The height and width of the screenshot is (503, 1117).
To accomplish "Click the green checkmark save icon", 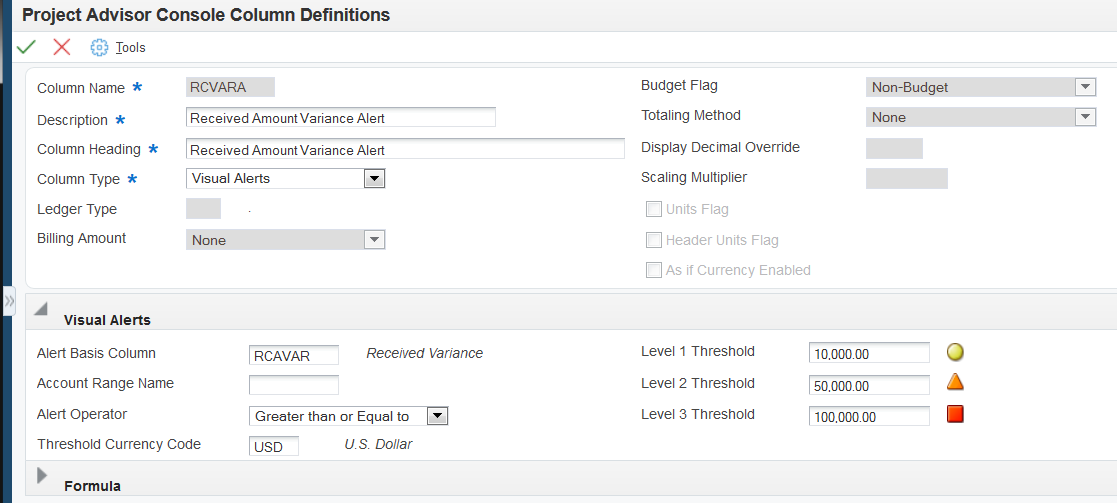I will coord(27,47).
